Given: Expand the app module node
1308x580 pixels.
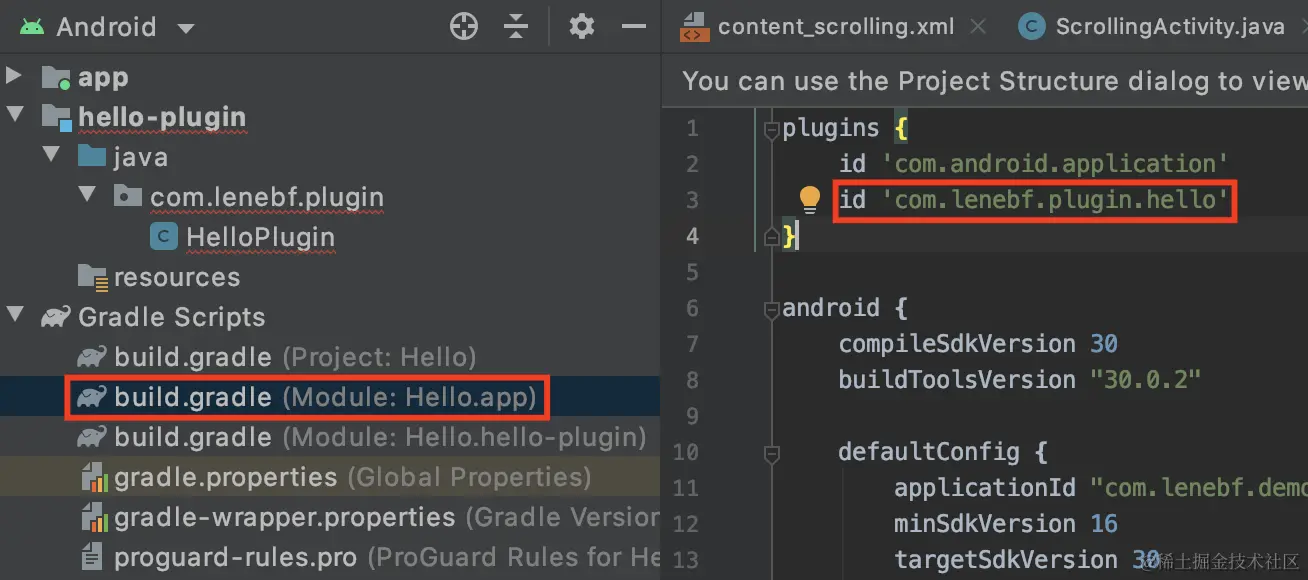Looking at the screenshot, I should (14, 76).
